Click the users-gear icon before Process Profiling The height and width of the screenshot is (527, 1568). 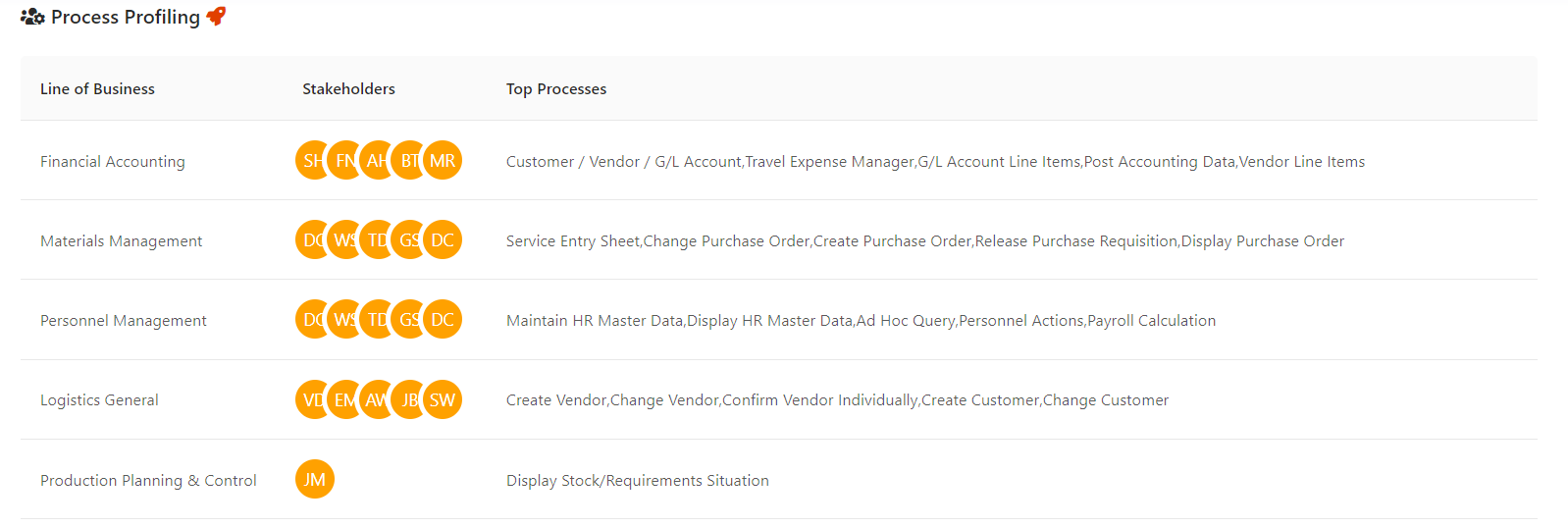32,17
